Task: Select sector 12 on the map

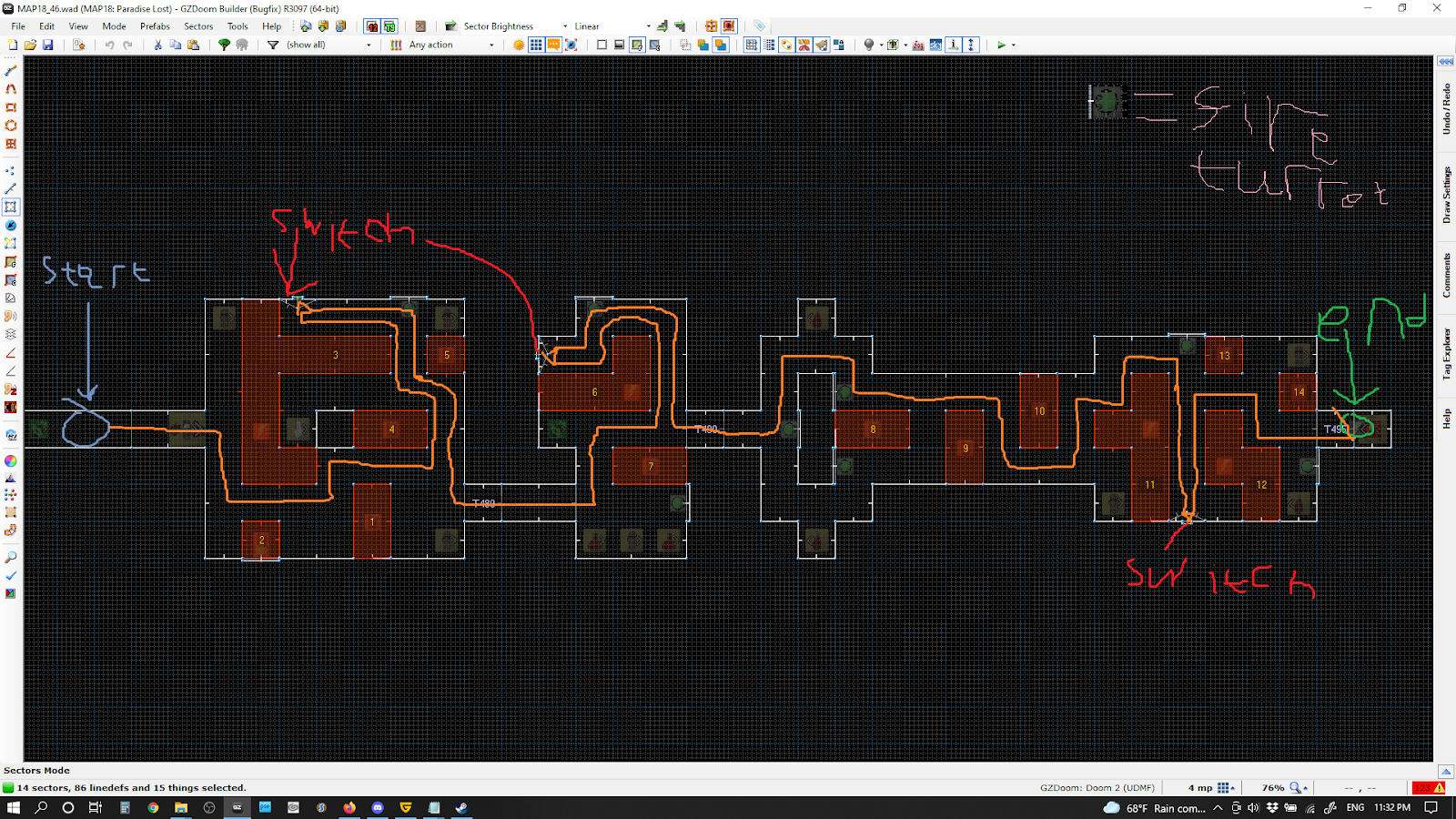Action: 1261,484
